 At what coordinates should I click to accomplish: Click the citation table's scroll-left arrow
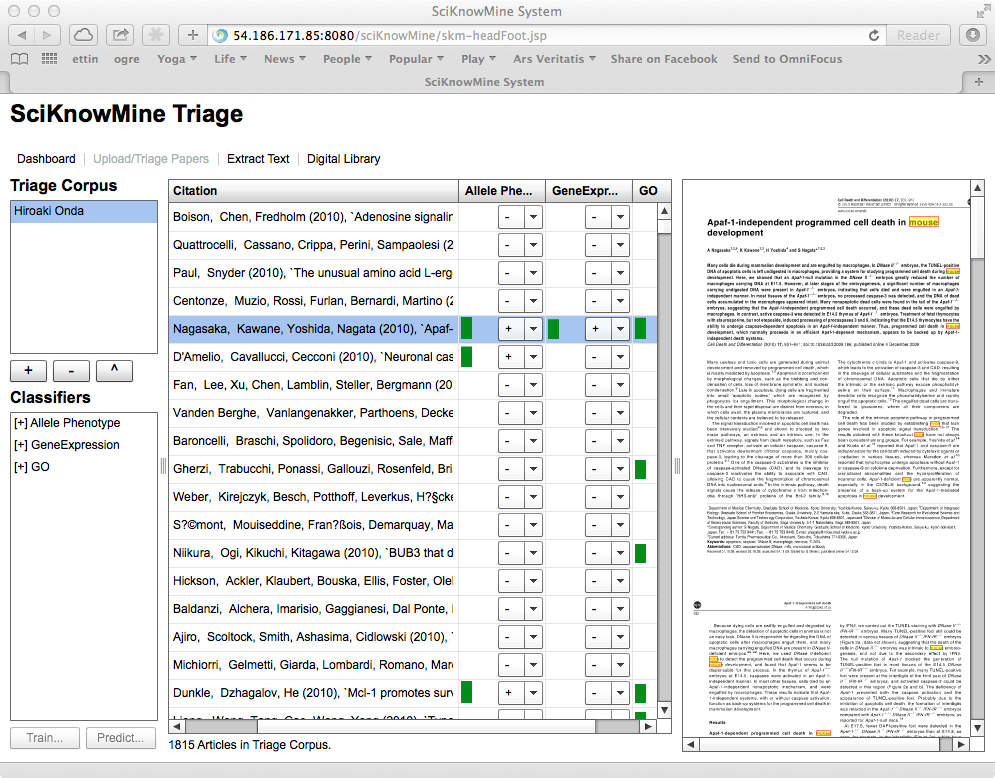176,726
